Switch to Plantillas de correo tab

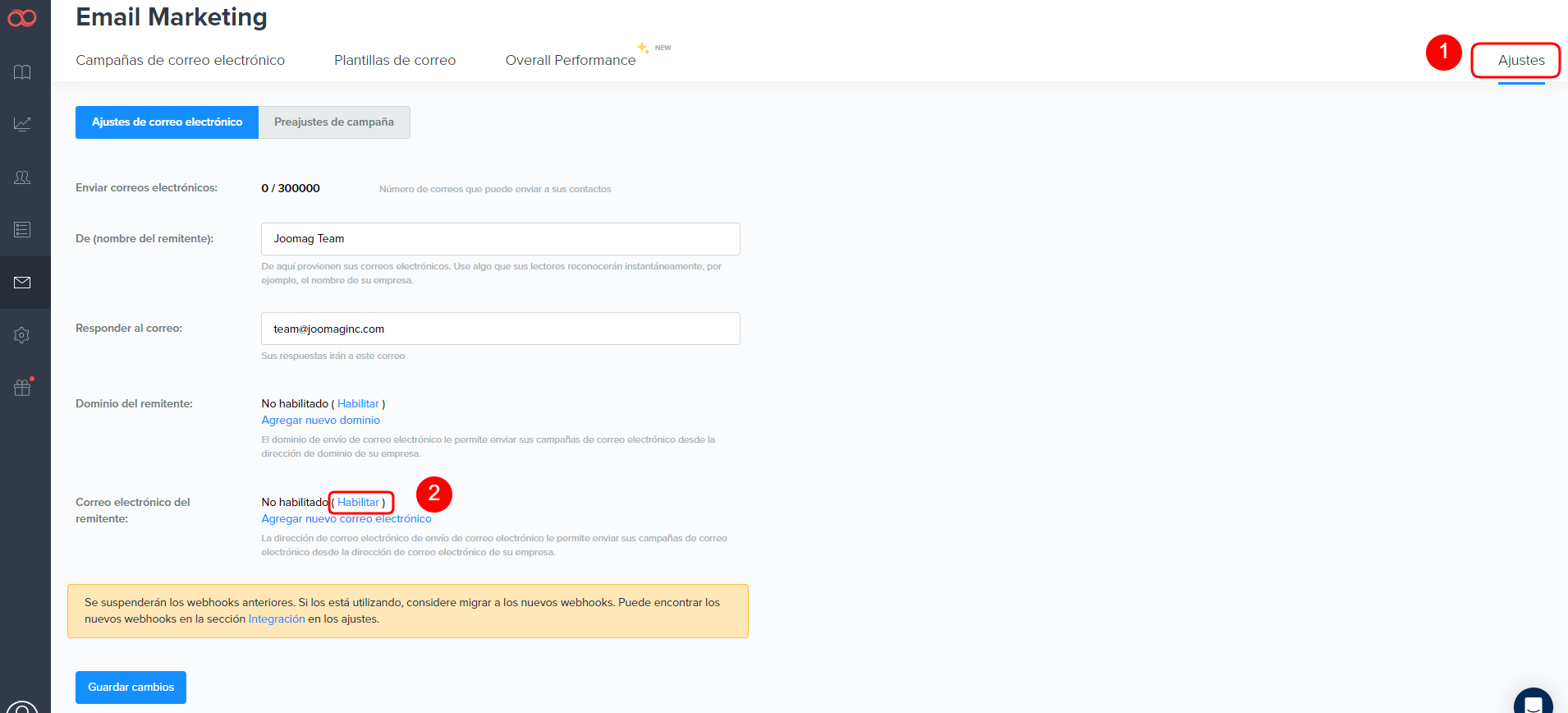coord(395,60)
